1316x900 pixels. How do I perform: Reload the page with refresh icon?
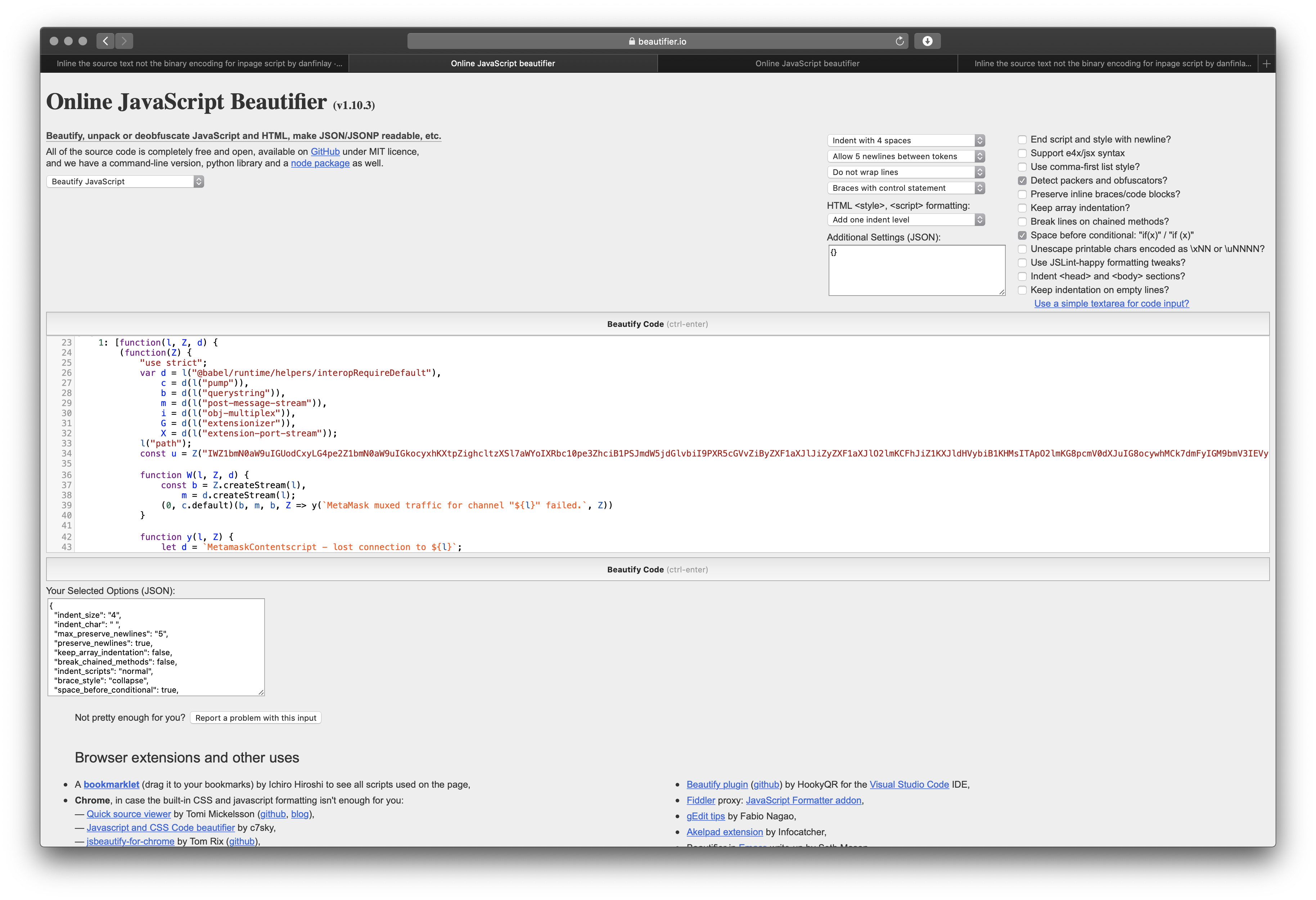[899, 41]
